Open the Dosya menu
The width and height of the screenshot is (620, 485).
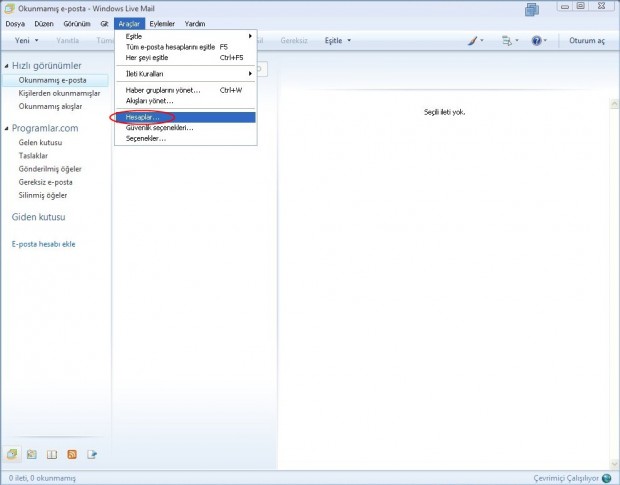[15, 24]
